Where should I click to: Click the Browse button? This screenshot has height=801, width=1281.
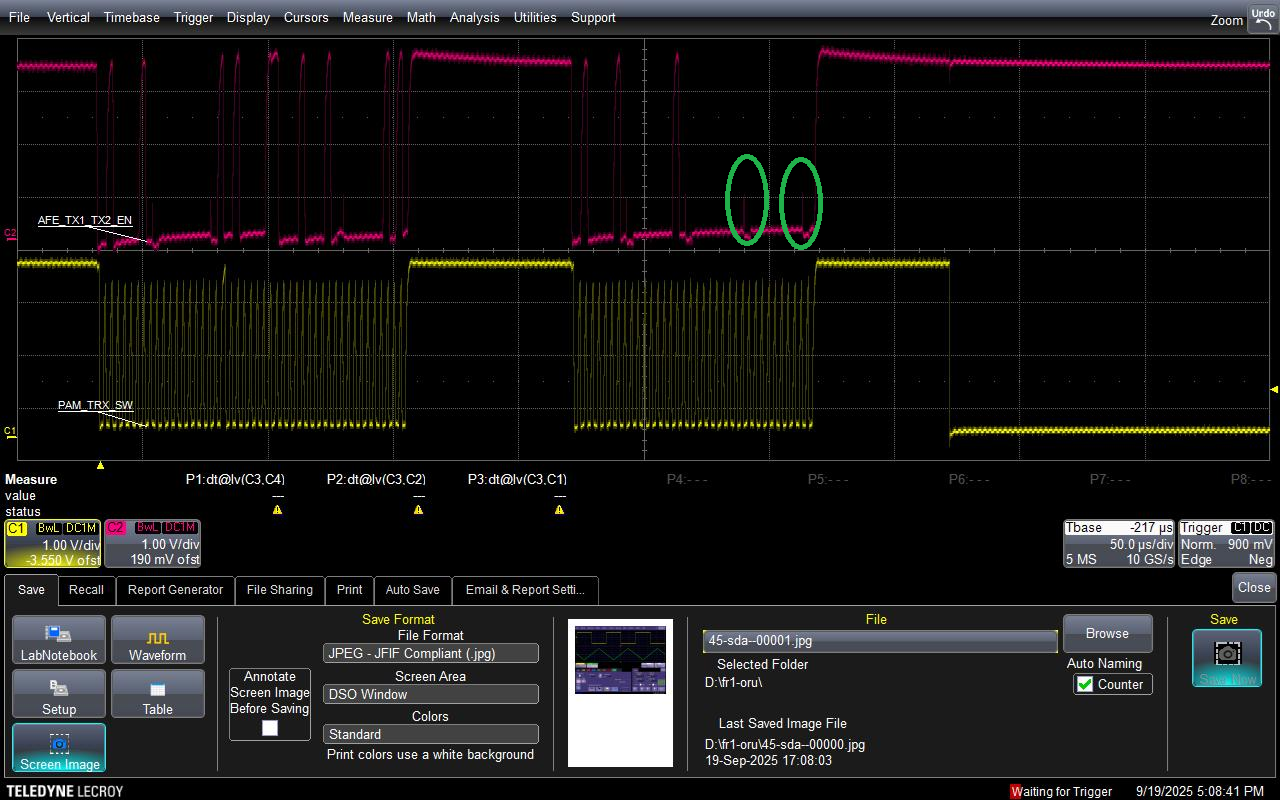1107,634
